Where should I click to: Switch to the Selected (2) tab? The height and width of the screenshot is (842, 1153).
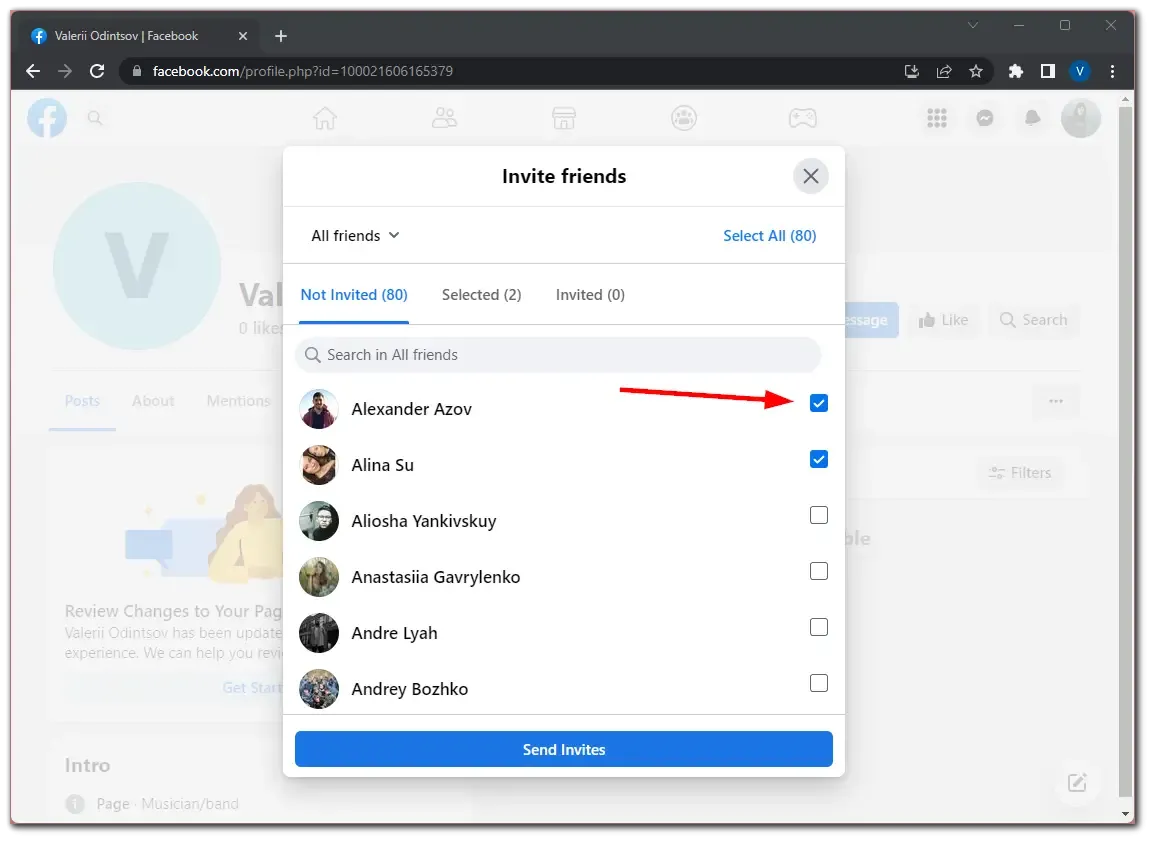click(x=481, y=295)
